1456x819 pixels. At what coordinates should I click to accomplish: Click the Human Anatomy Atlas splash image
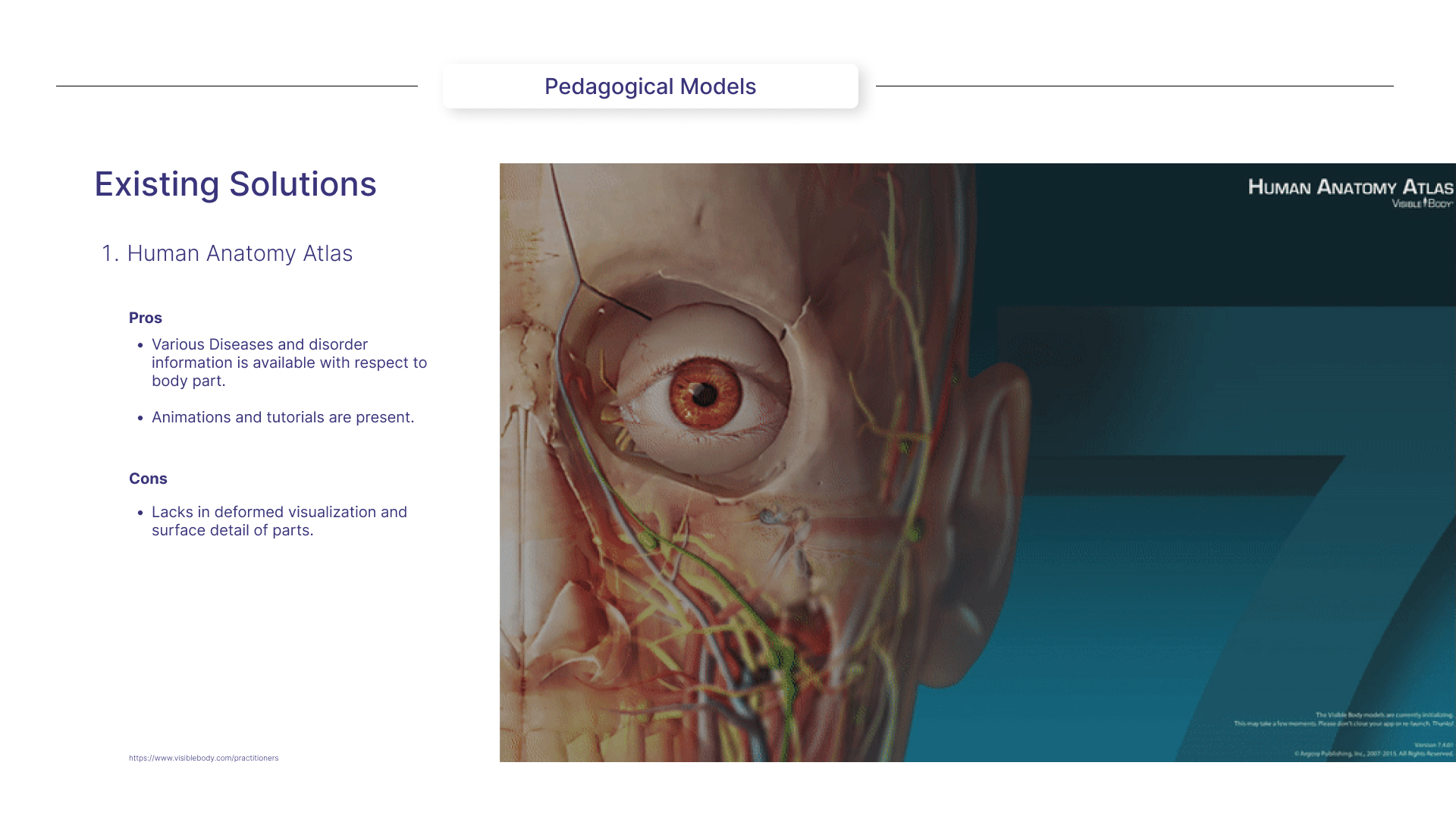pyautogui.click(x=977, y=463)
